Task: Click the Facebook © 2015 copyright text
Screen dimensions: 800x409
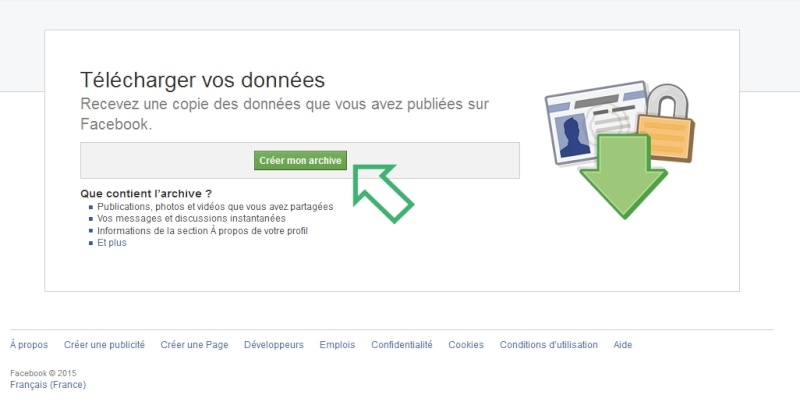Action: click(x=43, y=373)
